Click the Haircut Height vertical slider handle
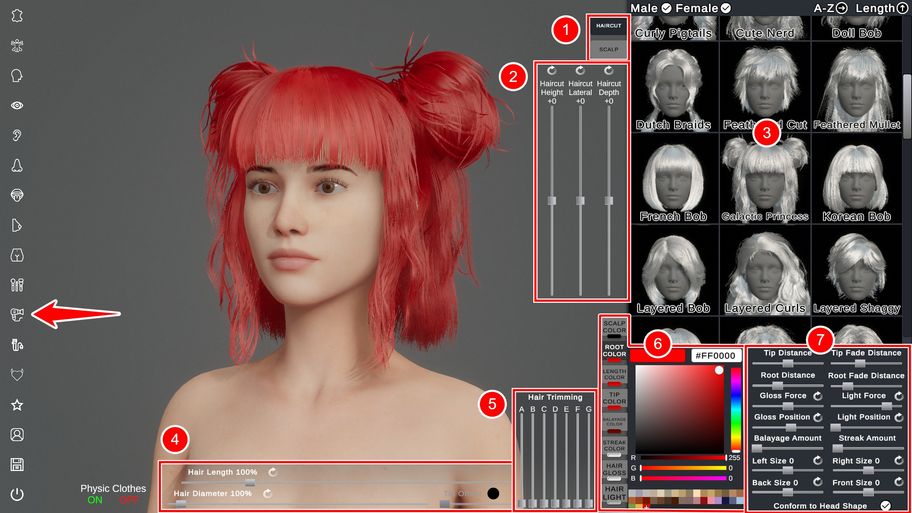Screen dimensions: 912x513 (x=551, y=201)
